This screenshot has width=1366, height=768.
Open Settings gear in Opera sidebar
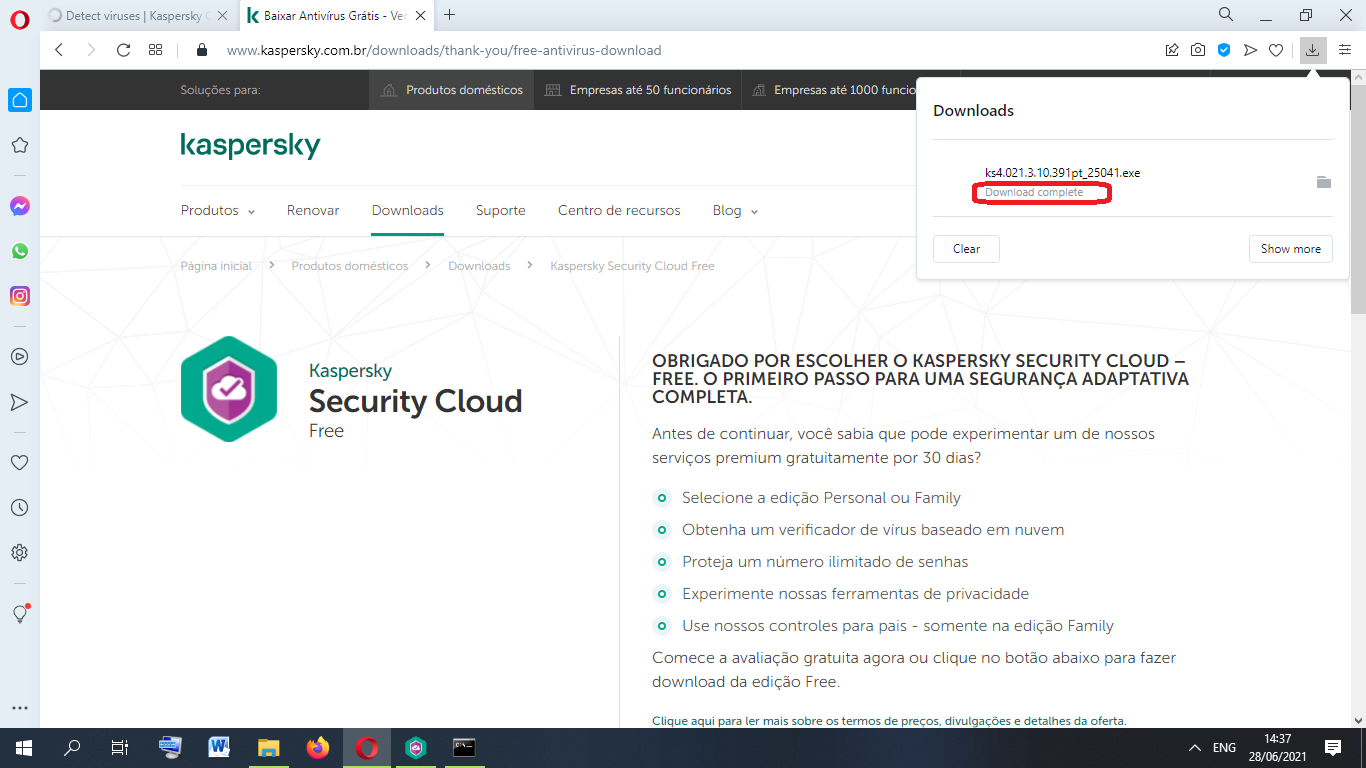(x=19, y=553)
